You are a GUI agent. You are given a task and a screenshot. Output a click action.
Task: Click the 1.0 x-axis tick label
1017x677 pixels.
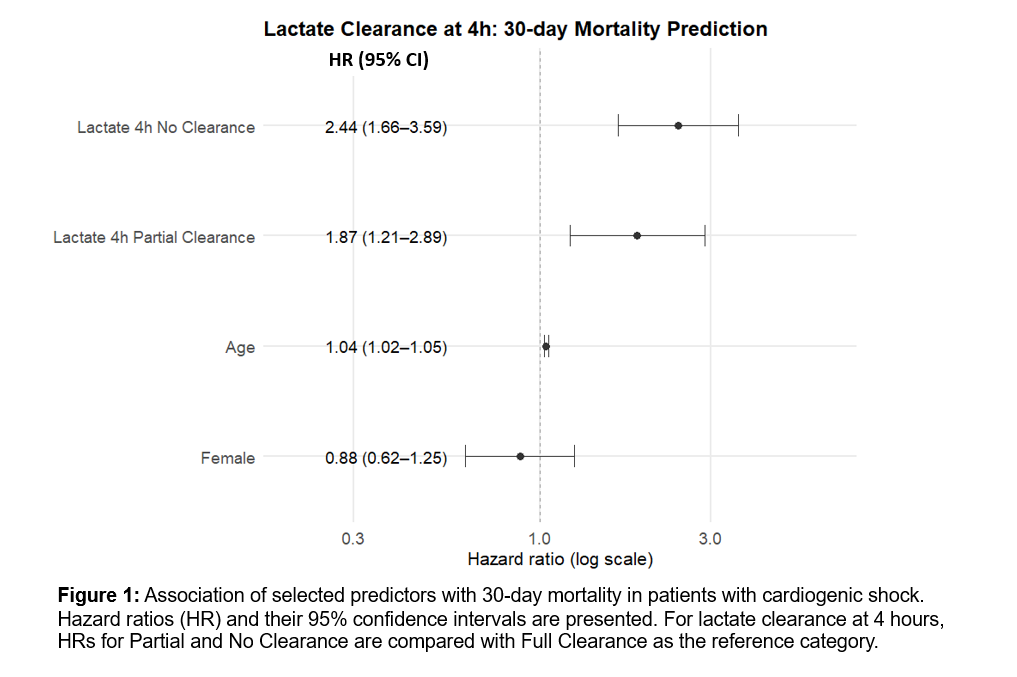coord(540,539)
